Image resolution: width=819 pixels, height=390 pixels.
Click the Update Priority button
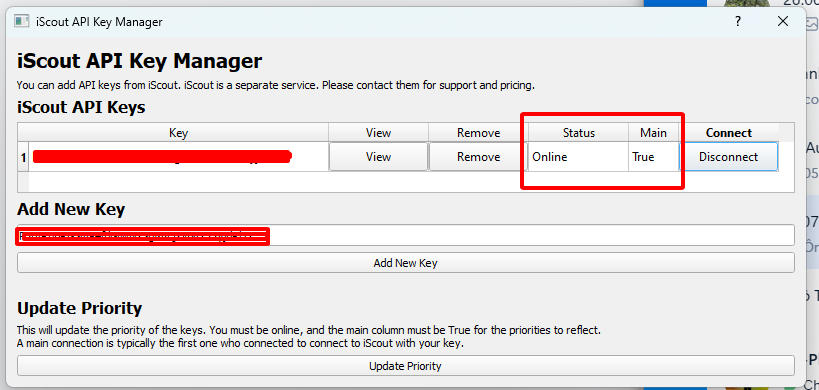405,366
